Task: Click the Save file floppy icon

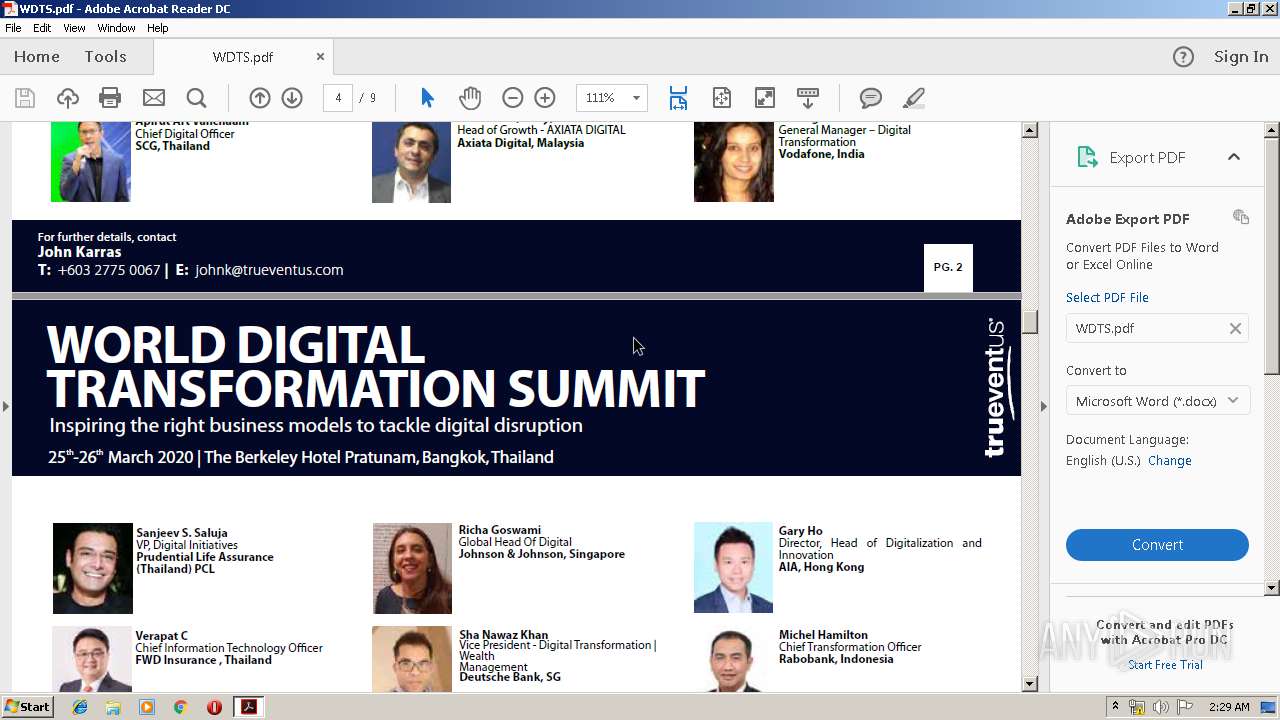Action: (x=25, y=98)
